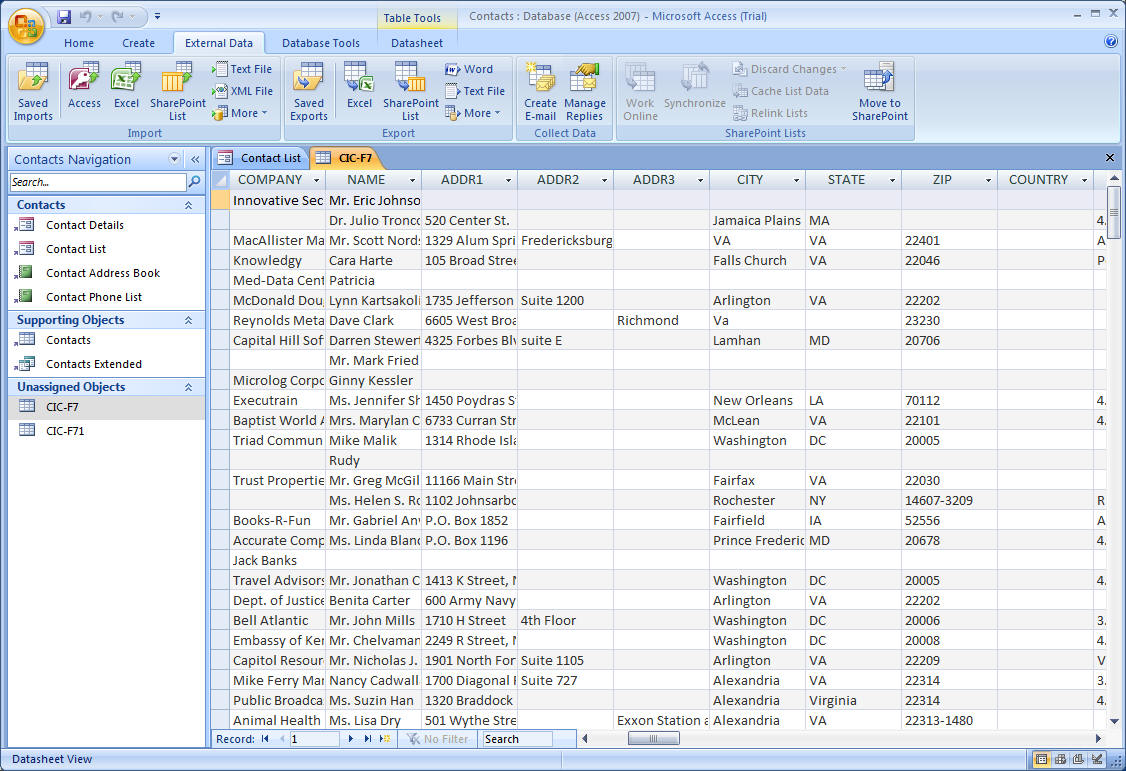Open ZIP column filter dropdown

(989, 180)
